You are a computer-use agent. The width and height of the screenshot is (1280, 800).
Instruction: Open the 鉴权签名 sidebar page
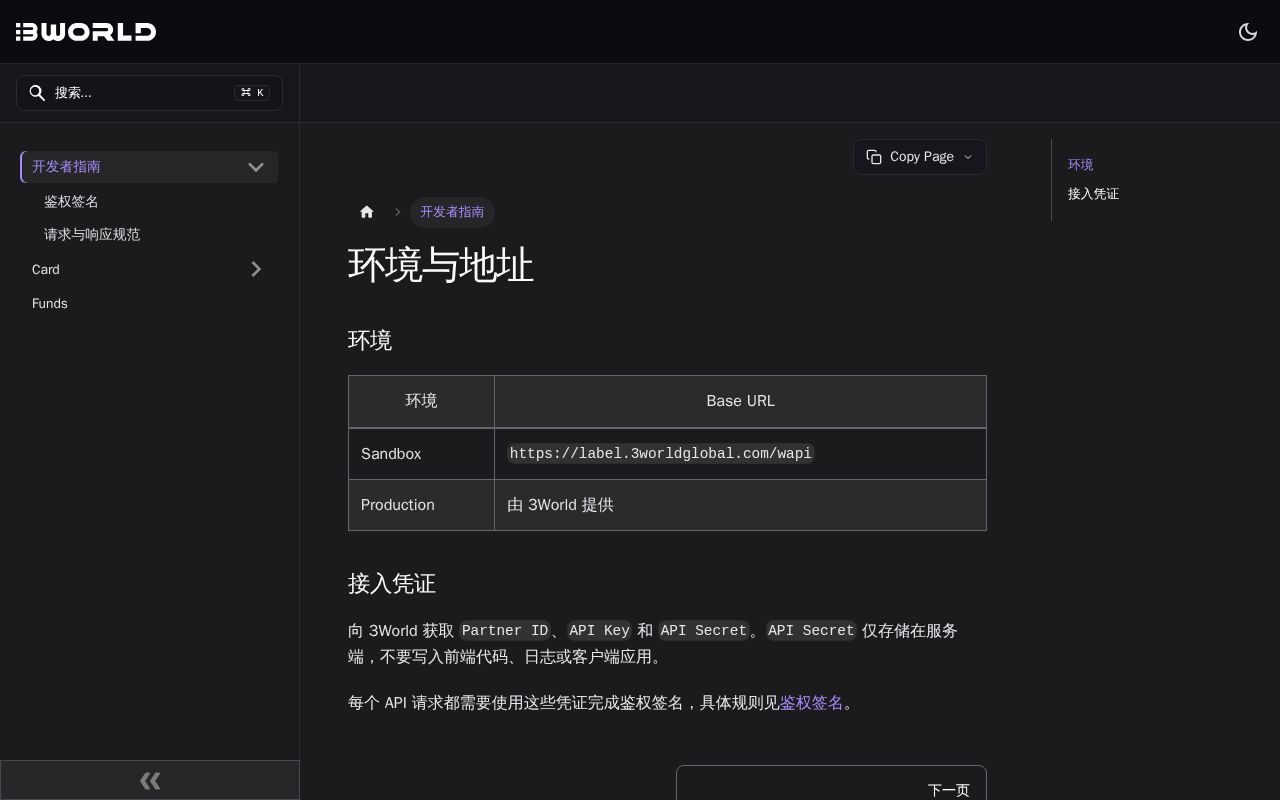pyautogui.click(x=71, y=202)
